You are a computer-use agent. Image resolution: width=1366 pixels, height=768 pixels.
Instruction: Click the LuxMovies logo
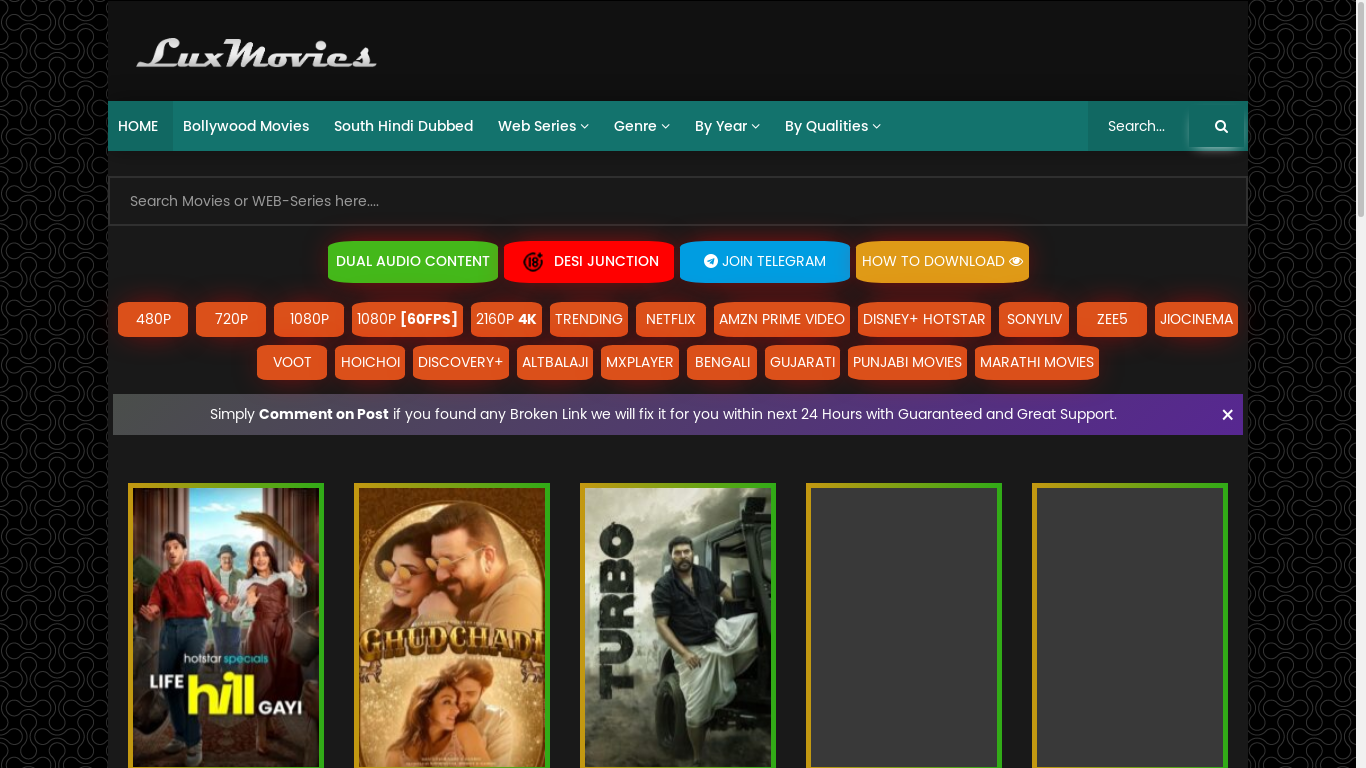[257, 53]
